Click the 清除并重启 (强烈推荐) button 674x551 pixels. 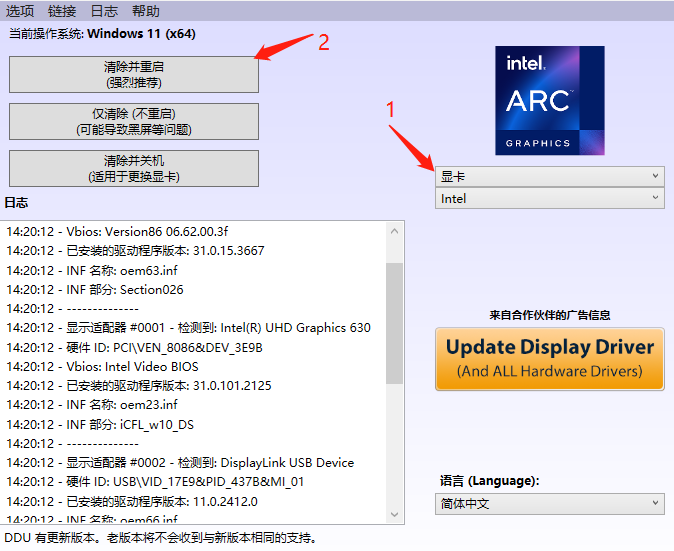(x=134, y=74)
